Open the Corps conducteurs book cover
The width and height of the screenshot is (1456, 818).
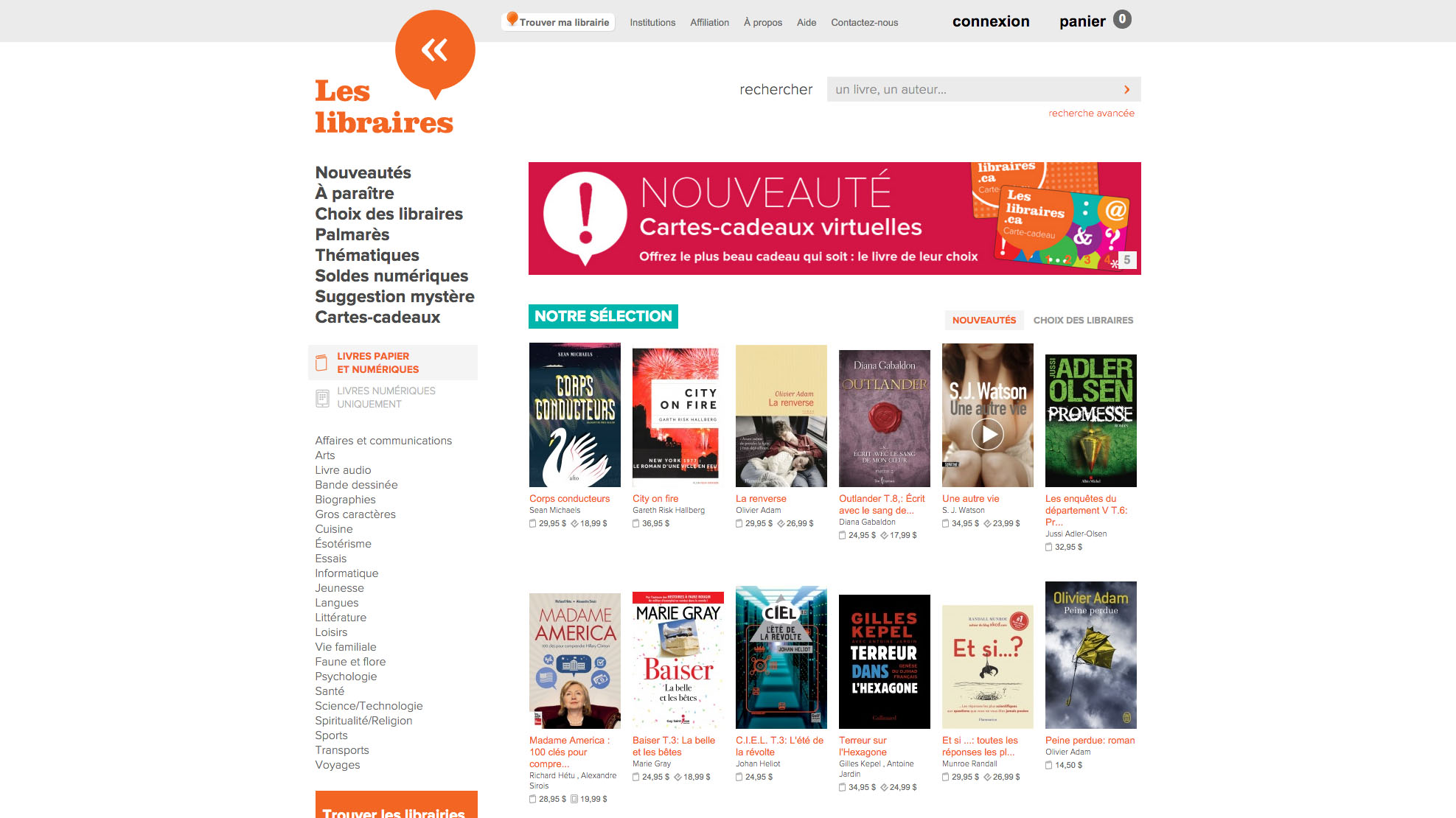tap(575, 415)
